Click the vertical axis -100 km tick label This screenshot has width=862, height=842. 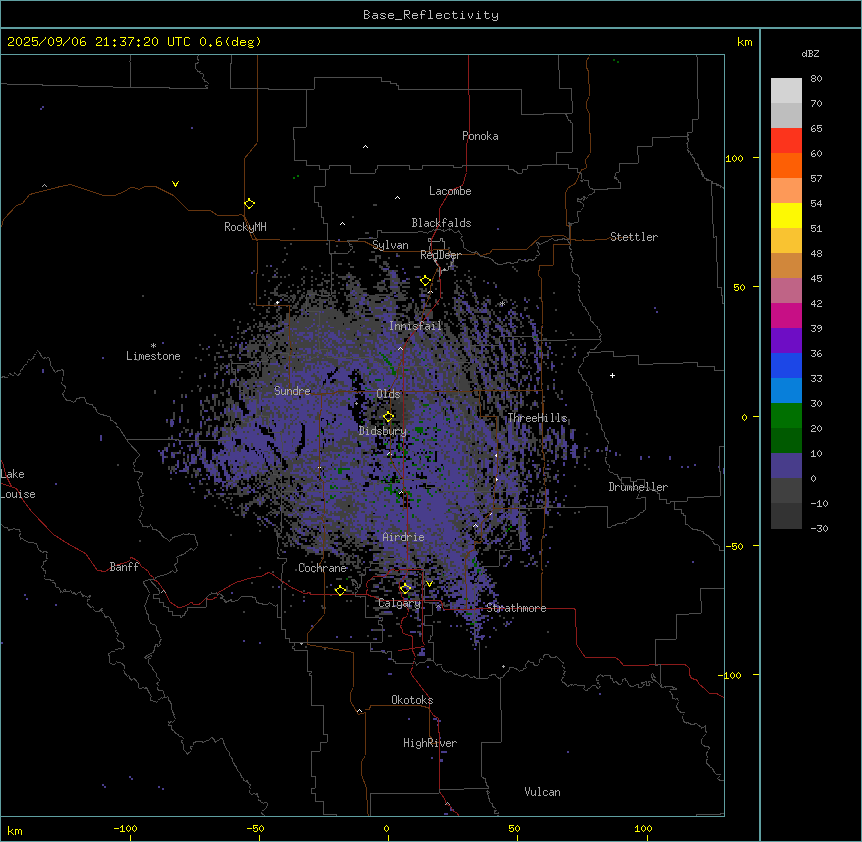coord(731,675)
